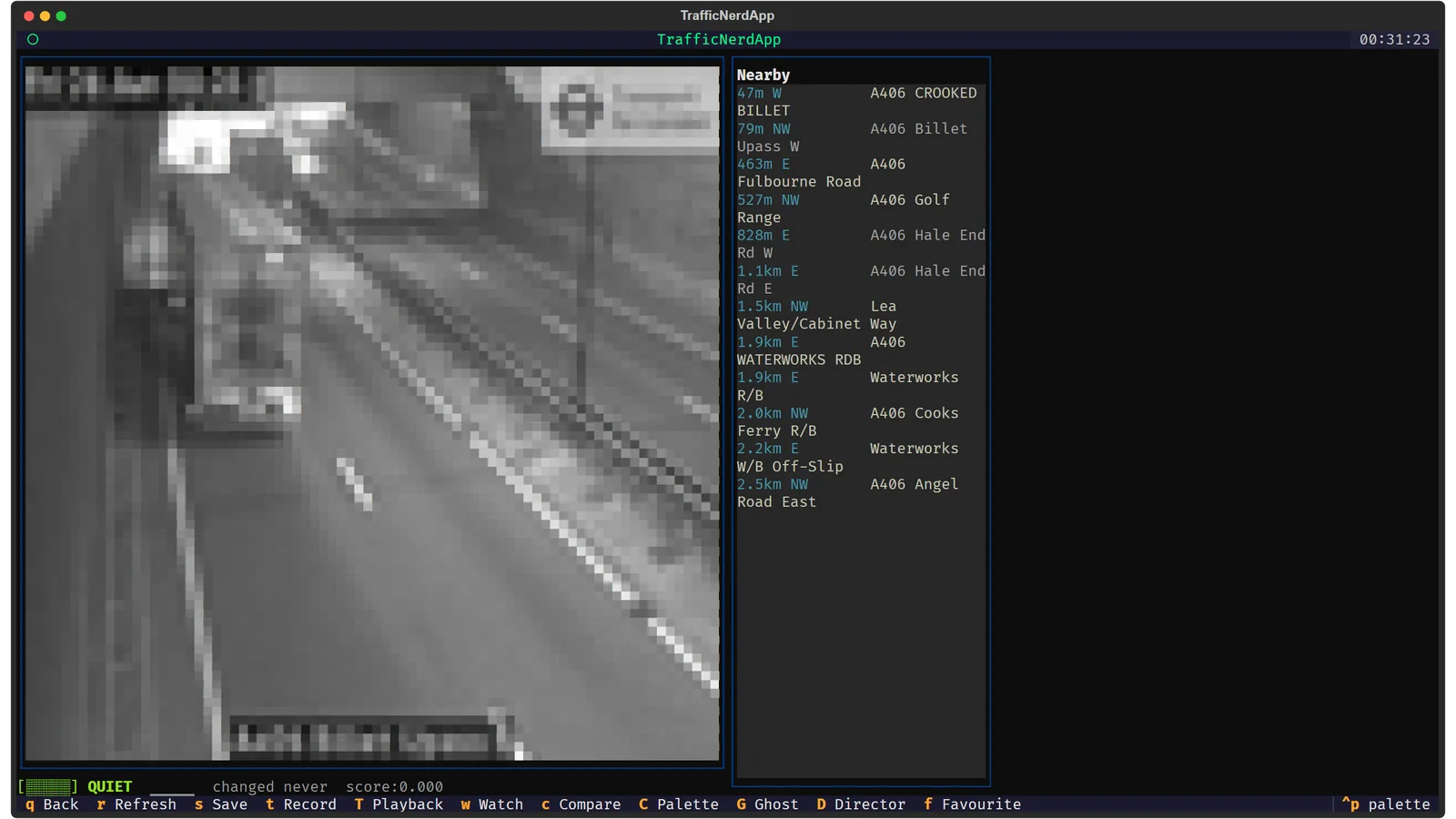The width and height of the screenshot is (1456, 819).
Task: Open the Compare view
Action: (x=581, y=804)
